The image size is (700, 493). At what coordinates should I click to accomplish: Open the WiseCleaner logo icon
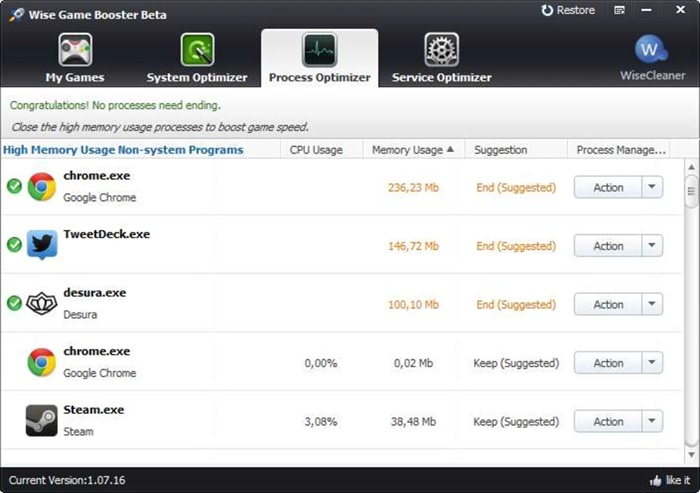tap(651, 50)
